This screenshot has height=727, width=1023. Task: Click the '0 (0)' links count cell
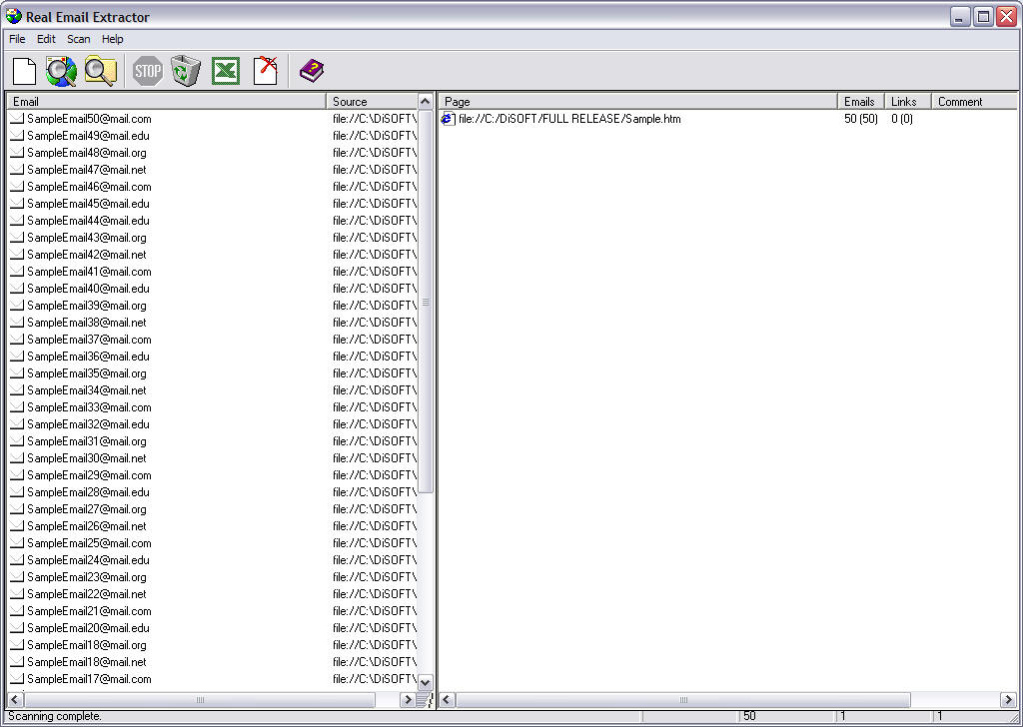902,119
